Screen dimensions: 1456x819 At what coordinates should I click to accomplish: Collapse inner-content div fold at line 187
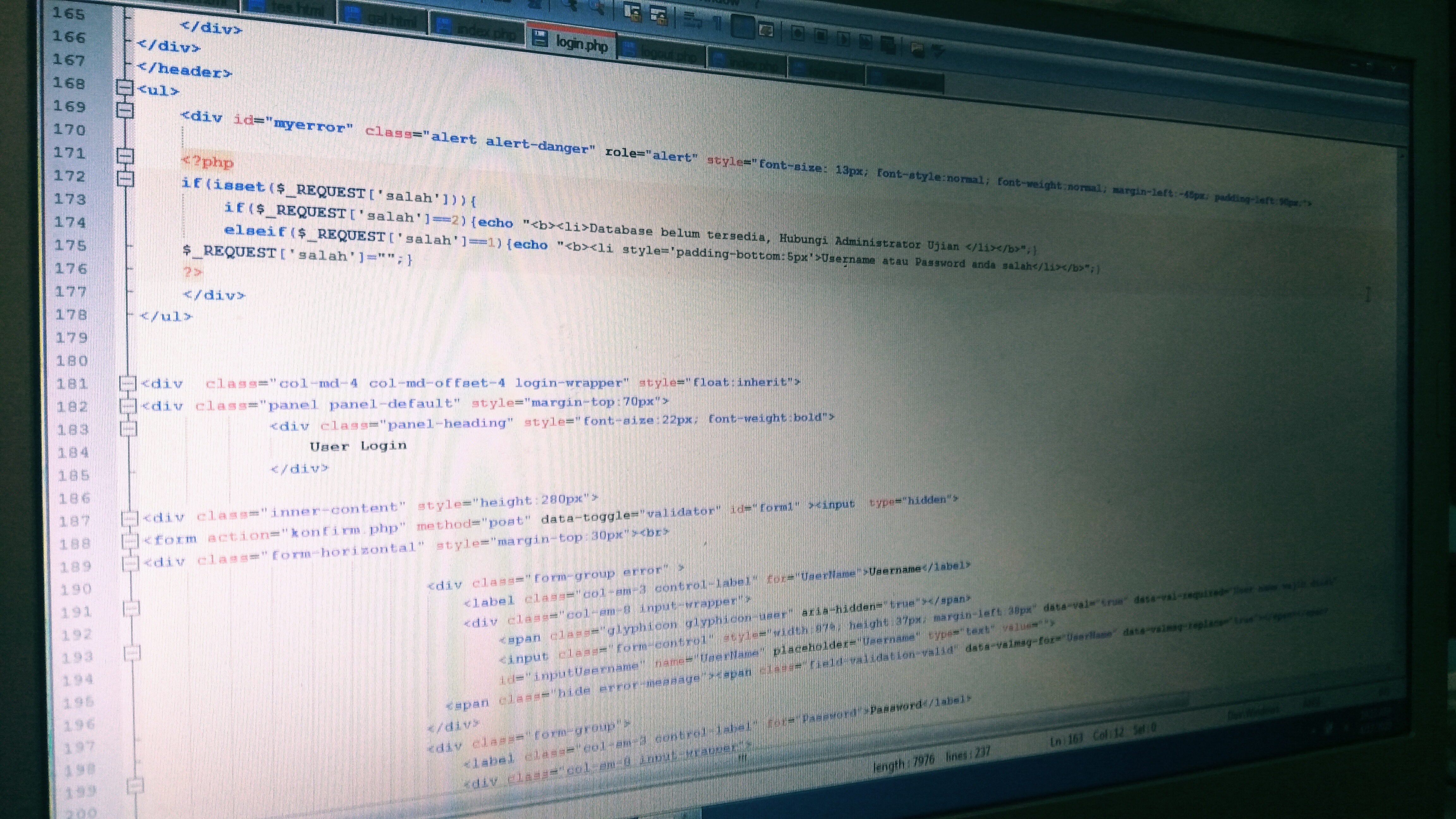tap(130, 518)
